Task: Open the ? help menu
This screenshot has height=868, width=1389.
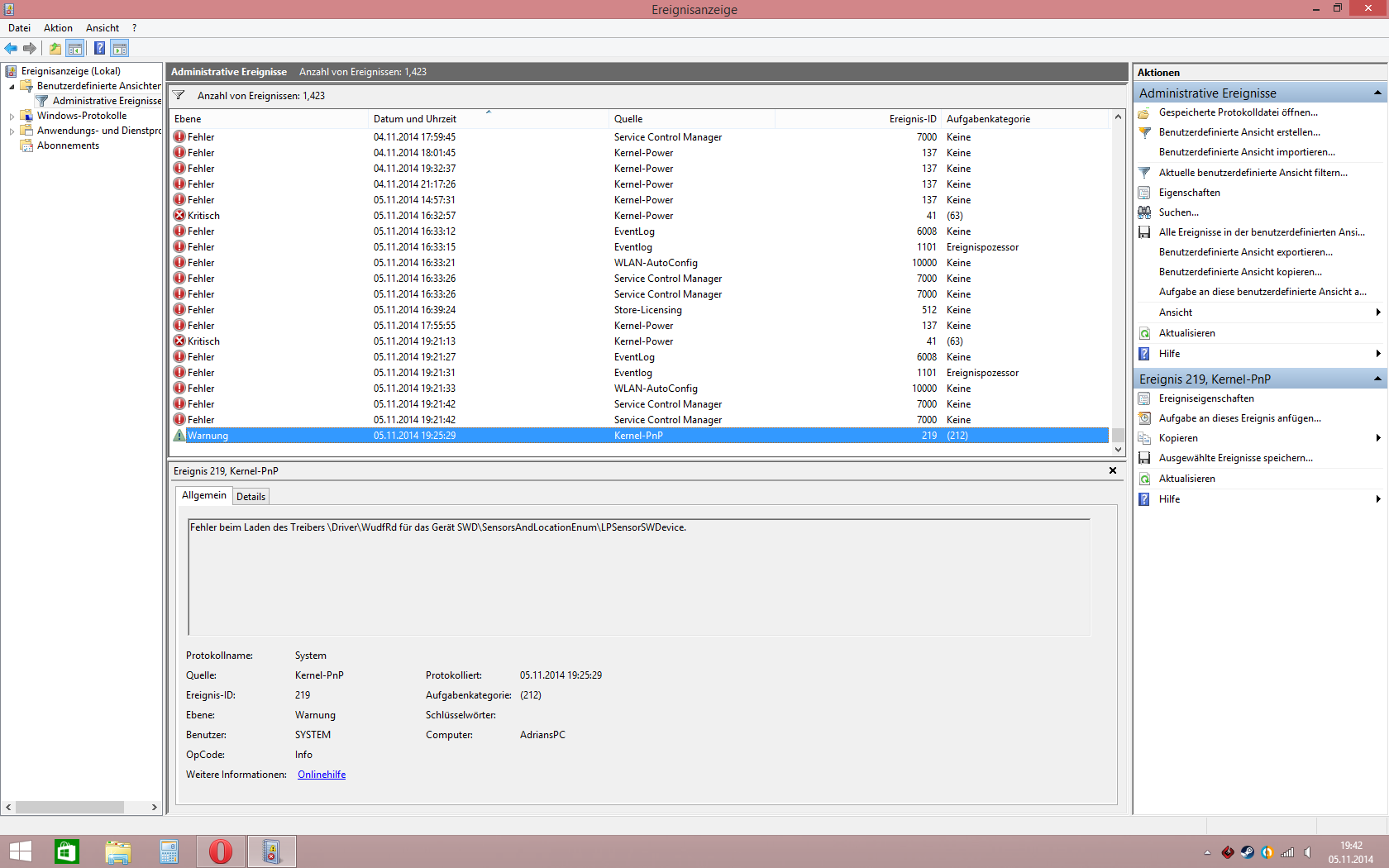Action: (134, 28)
